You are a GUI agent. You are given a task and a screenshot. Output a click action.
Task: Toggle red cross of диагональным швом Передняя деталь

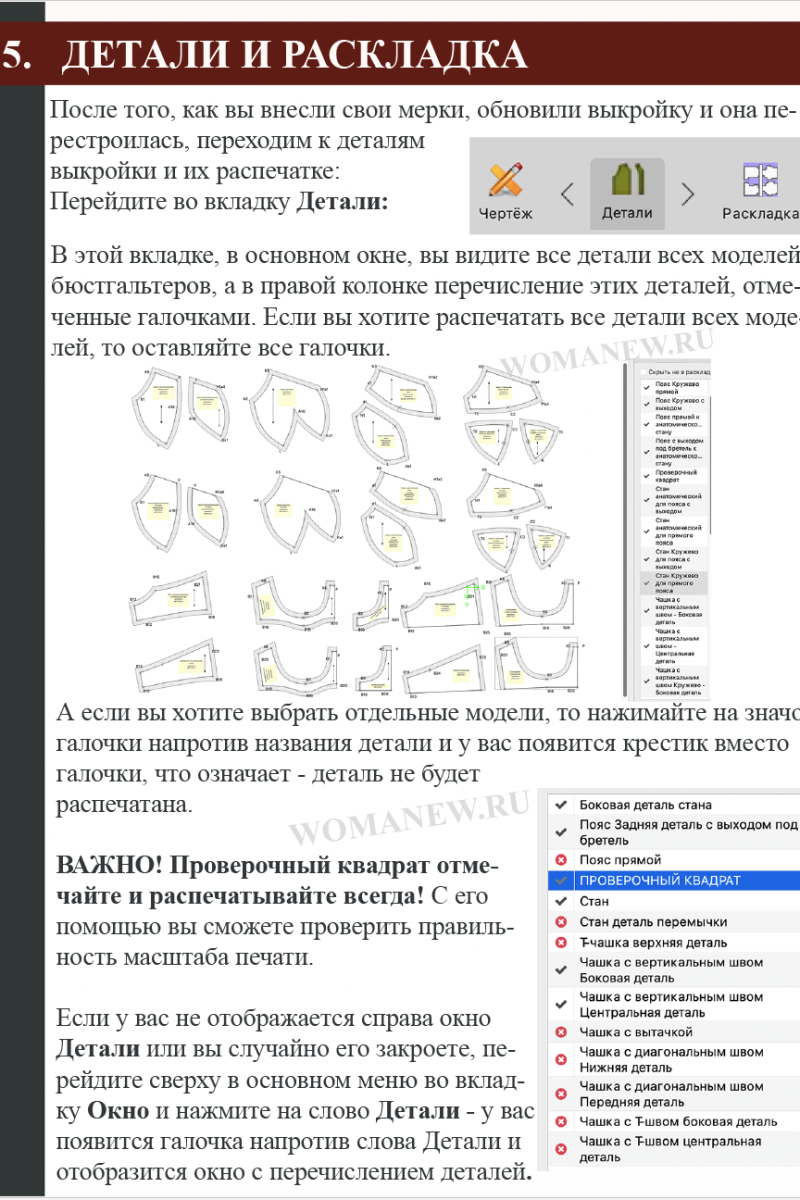click(x=561, y=1094)
